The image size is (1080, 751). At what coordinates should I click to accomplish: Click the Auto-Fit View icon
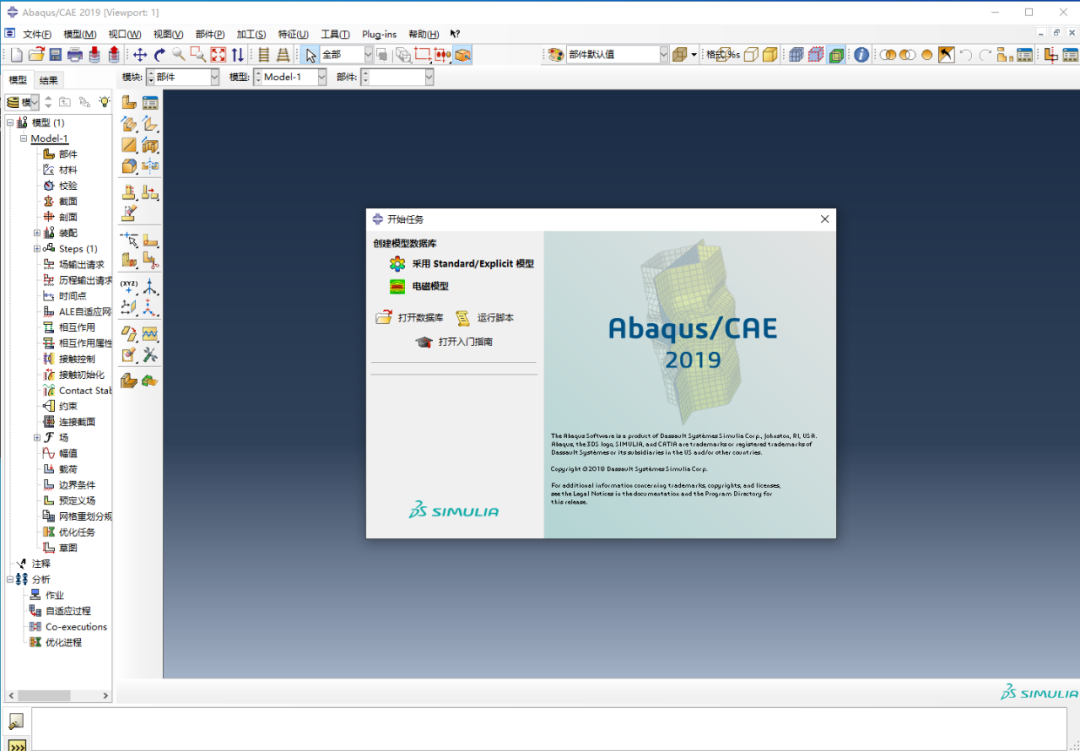tap(217, 55)
